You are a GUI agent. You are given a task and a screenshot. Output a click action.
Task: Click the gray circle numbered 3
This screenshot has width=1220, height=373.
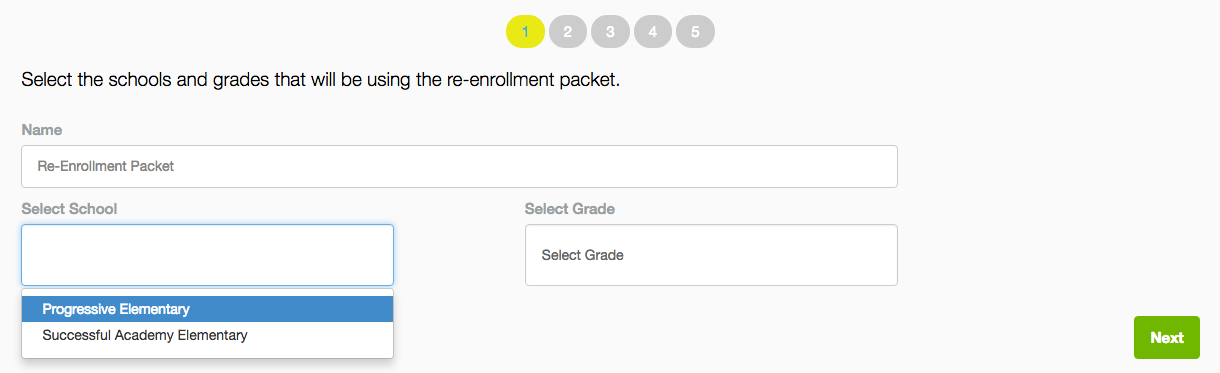(x=610, y=31)
